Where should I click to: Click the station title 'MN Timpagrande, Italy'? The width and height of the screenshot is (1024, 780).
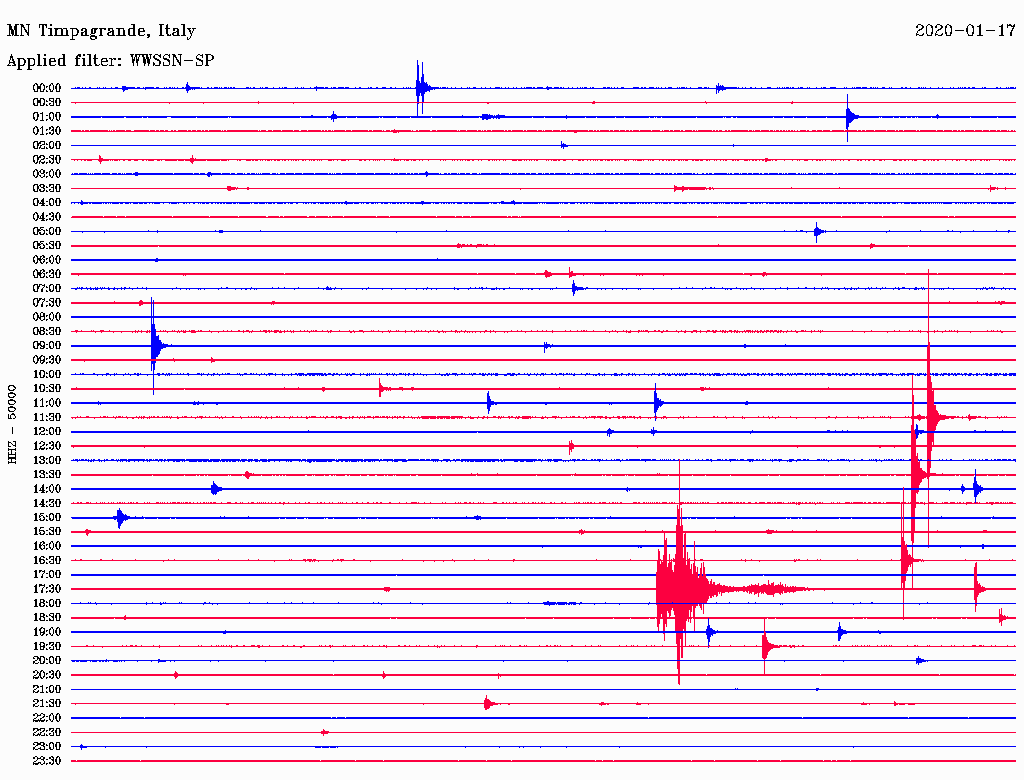101,31
